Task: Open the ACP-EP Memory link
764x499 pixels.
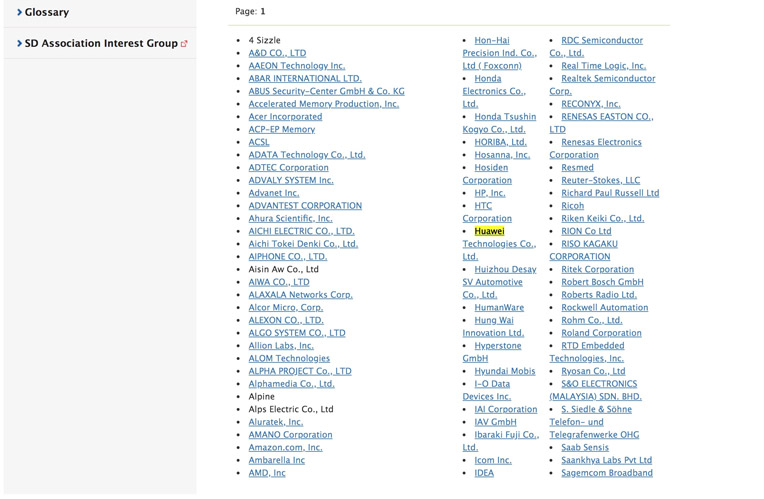Action: pyautogui.click(x=282, y=129)
